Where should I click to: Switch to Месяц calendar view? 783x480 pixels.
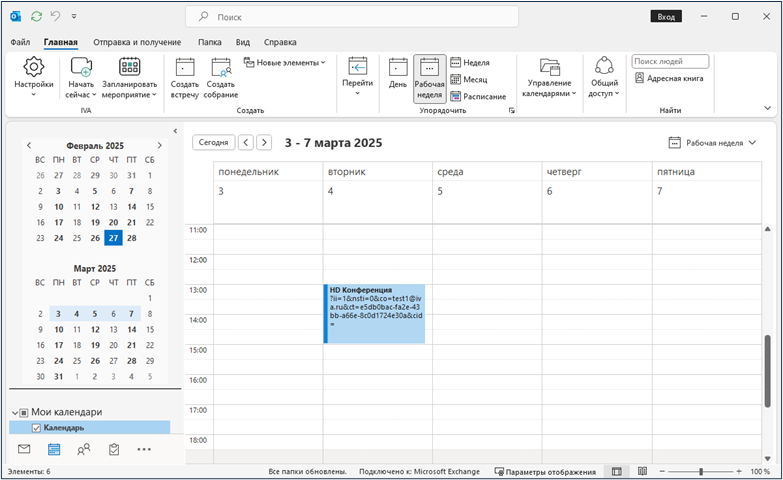click(470, 79)
